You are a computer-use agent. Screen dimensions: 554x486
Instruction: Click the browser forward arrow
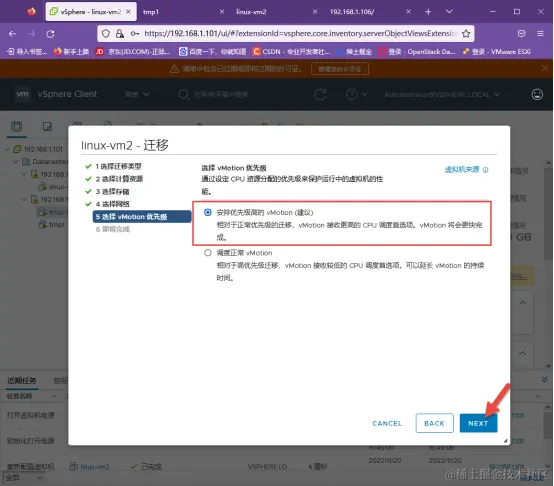click(x=31, y=34)
